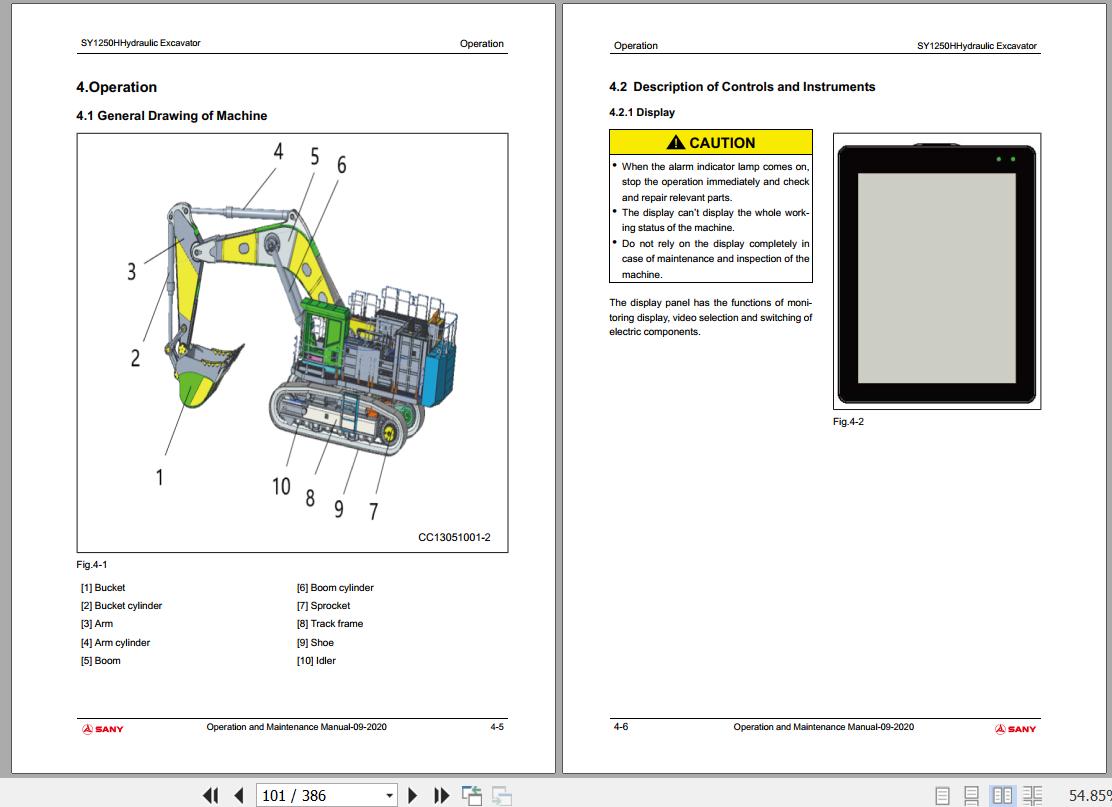Click the legend entry '[8] Track frame'
Viewport: 1112px width, 807px height.
coord(330,624)
